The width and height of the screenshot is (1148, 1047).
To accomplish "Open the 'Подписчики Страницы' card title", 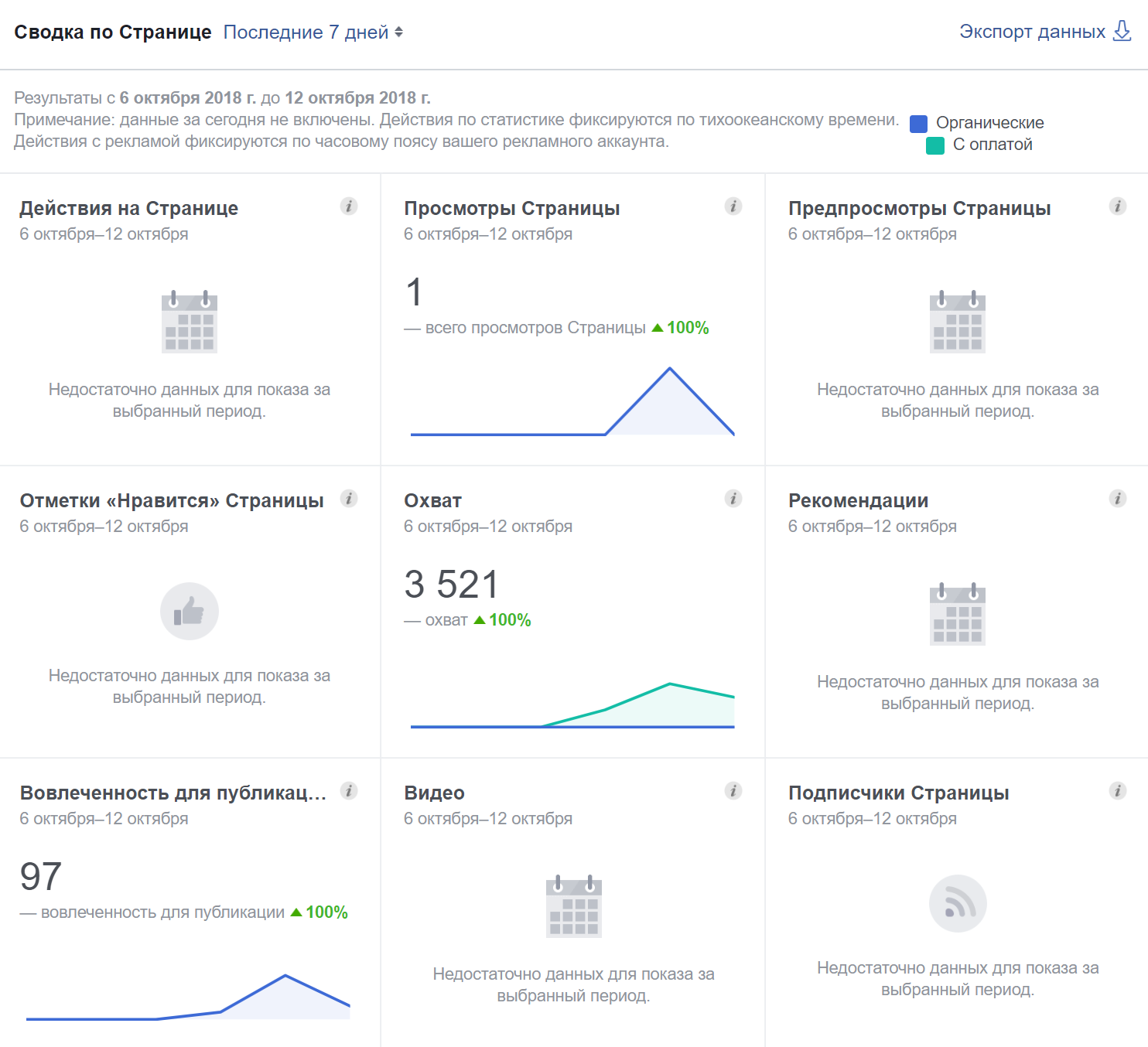I will [x=899, y=793].
